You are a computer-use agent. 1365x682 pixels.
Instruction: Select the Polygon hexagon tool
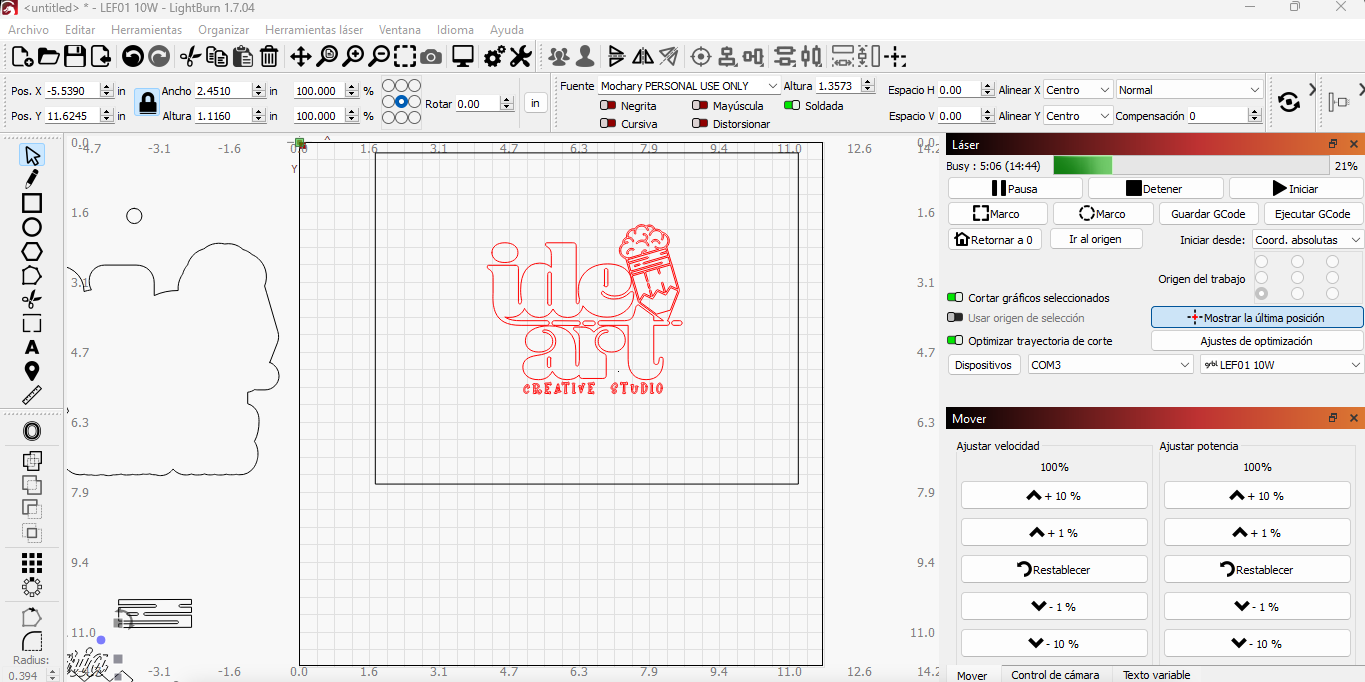coord(32,251)
